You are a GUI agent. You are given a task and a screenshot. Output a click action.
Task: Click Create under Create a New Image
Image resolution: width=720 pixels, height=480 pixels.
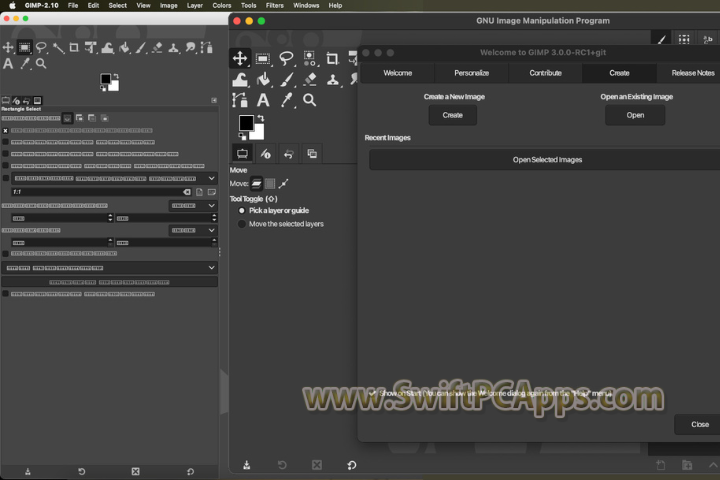(x=453, y=115)
